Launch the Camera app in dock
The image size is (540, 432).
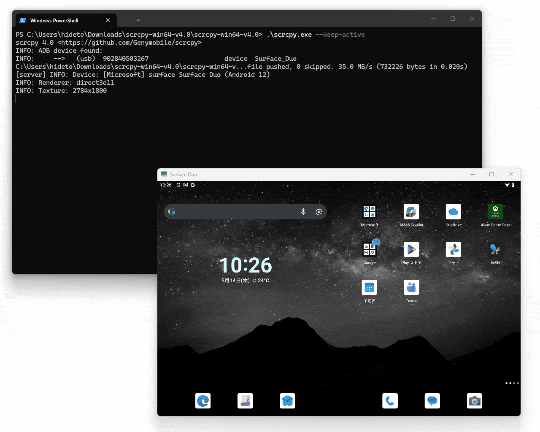tap(474, 401)
